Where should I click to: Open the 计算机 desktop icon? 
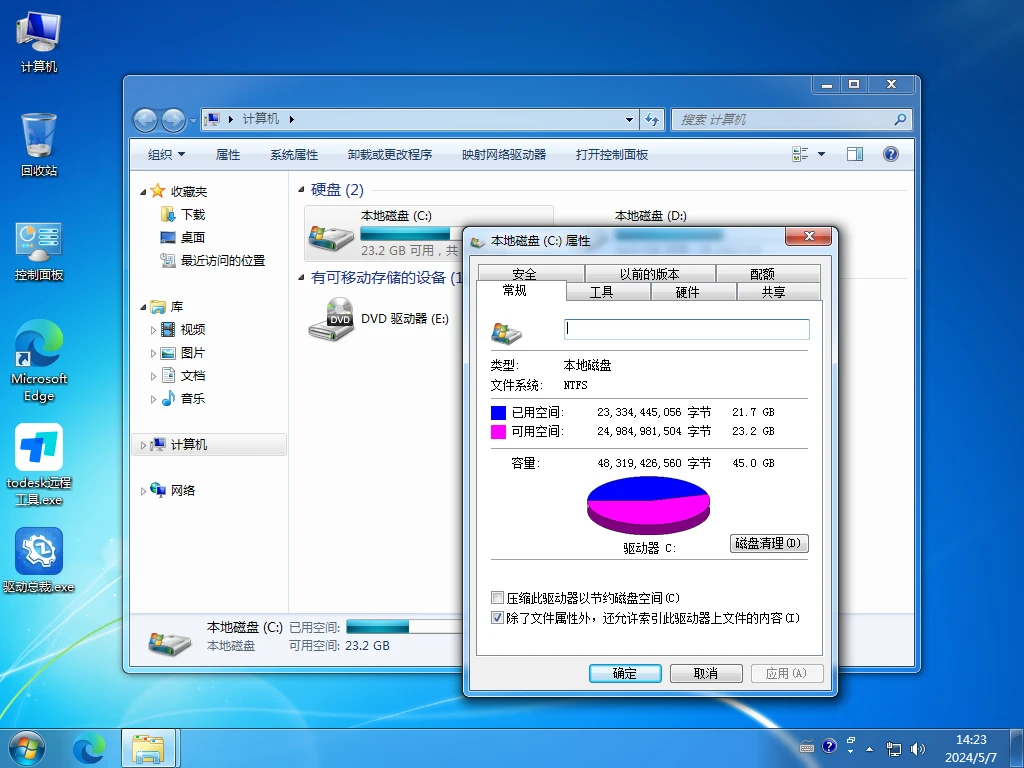pos(39,42)
